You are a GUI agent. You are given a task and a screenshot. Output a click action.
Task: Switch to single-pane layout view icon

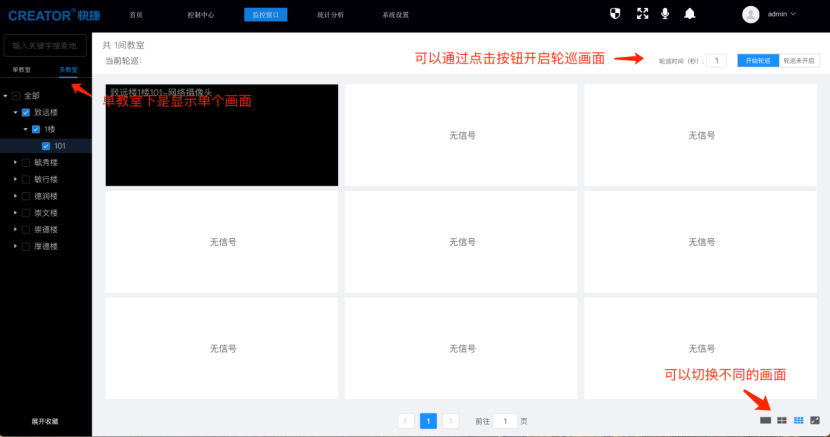[x=766, y=420]
